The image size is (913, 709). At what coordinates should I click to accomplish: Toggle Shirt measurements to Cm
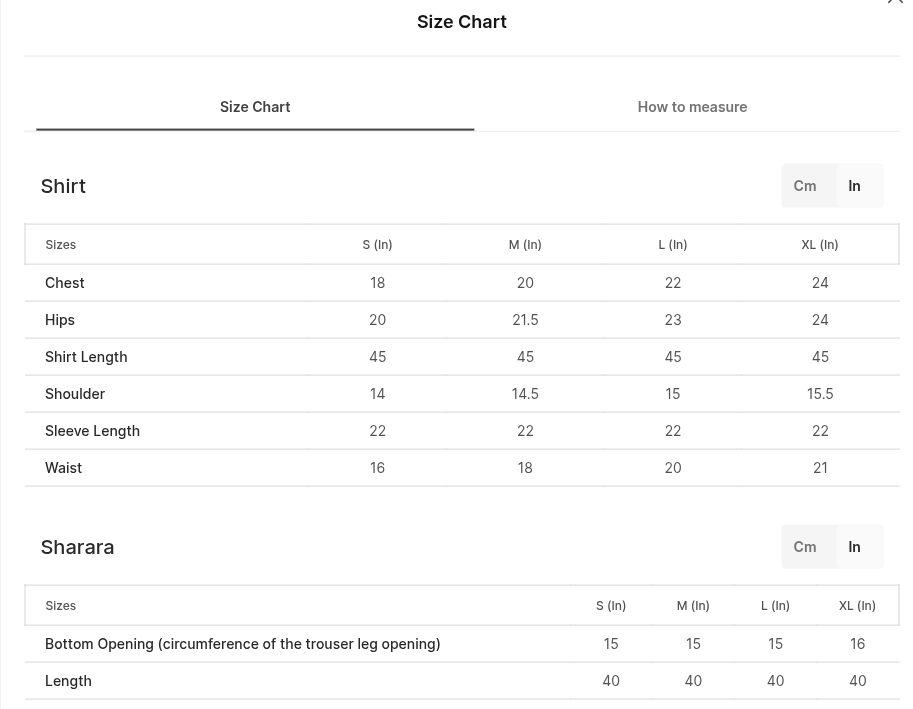tap(805, 186)
